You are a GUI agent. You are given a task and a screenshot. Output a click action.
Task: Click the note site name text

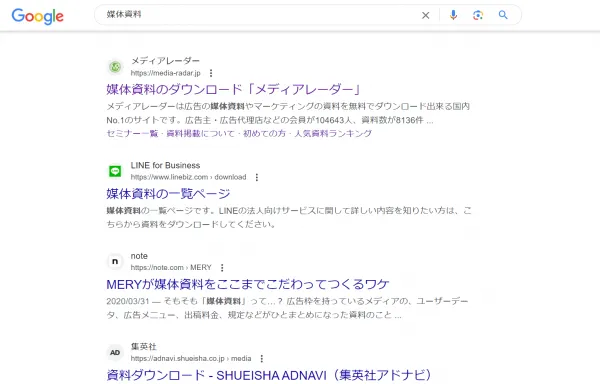point(139,256)
